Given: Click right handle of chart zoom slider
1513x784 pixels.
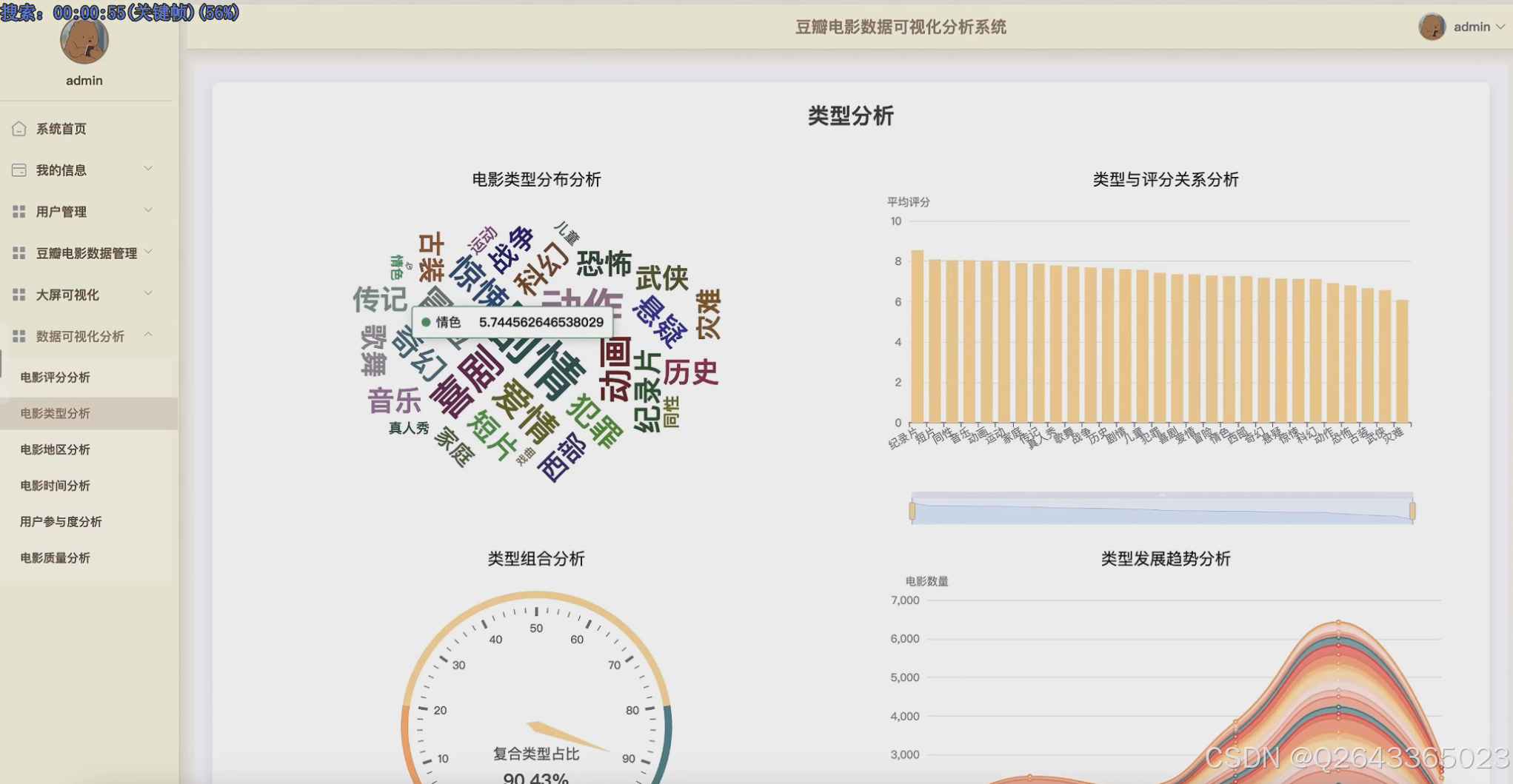Looking at the screenshot, I should [1412, 512].
